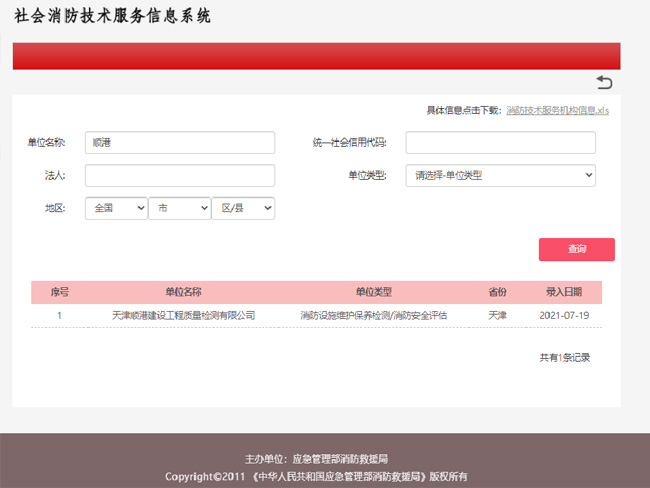Click the 录入日期 column header

[x=563, y=292]
